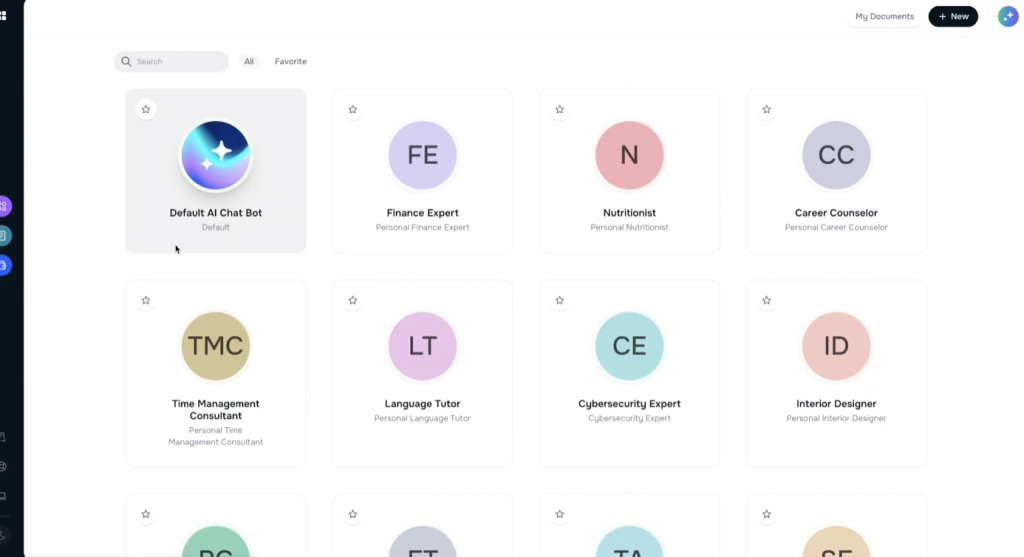Image resolution: width=1024 pixels, height=557 pixels.
Task: Click the sparkle AI icon in top-right corner
Action: click(x=1008, y=16)
